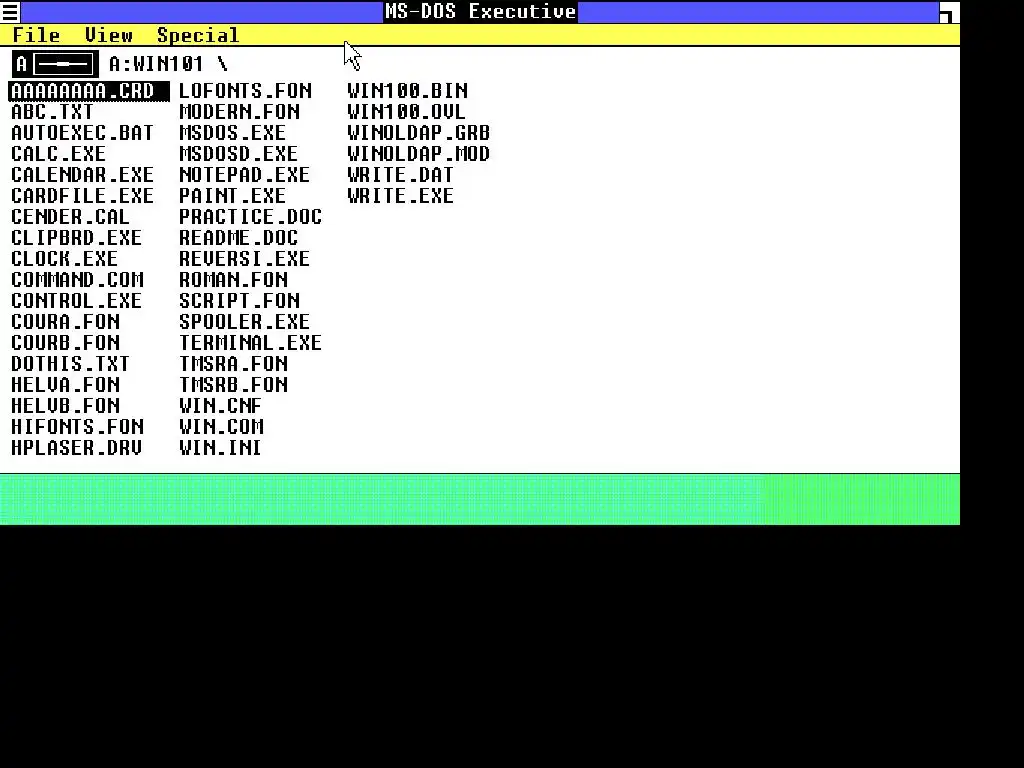Image resolution: width=1024 pixels, height=768 pixels.
Task: Select ROMAN.FON
Action: 234,280
